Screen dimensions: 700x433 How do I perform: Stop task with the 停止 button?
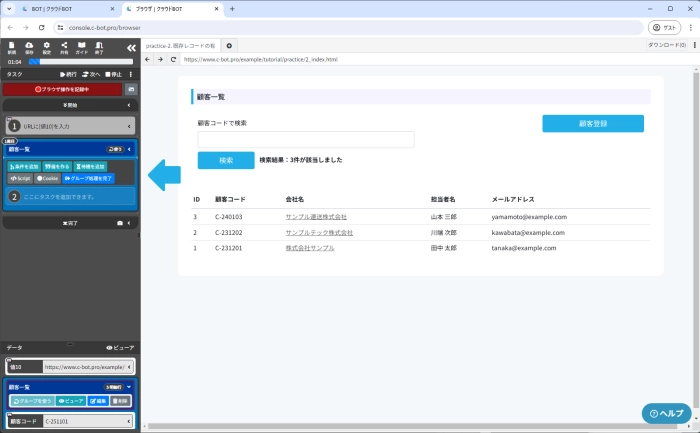coord(115,74)
